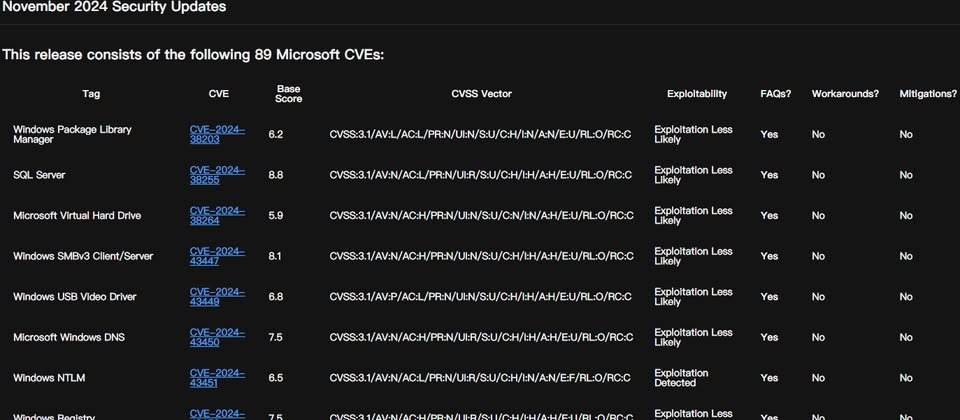The height and width of the screenshot is (420, 960).
Task: Click 'Exploitation Less Likely' for Microsoft Virtual Hard Drive
Action: point(693,216)
